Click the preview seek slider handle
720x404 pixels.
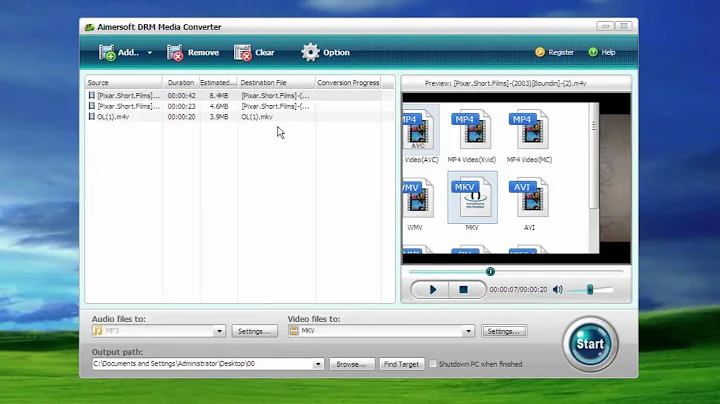click(x=490, y=272)
